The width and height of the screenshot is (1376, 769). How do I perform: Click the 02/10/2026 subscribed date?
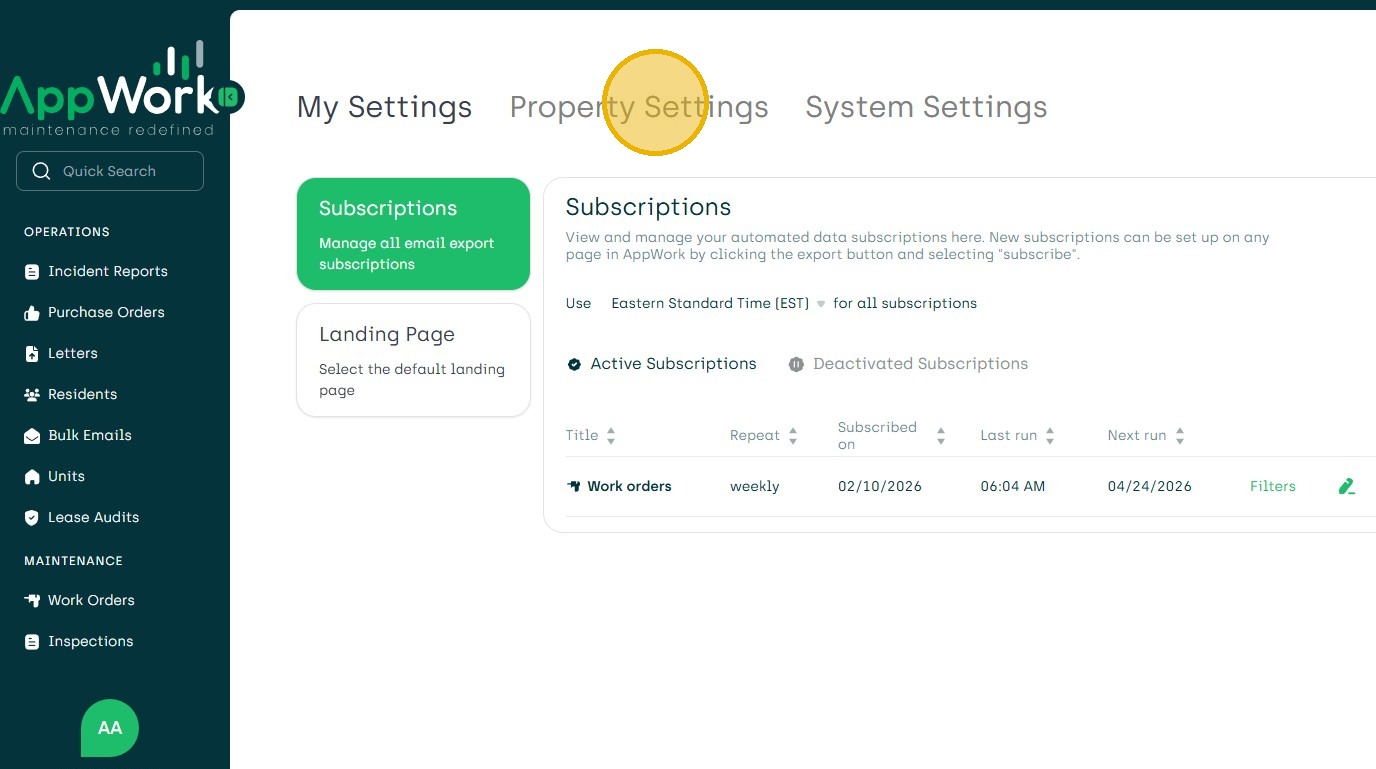tap(880, 486)
